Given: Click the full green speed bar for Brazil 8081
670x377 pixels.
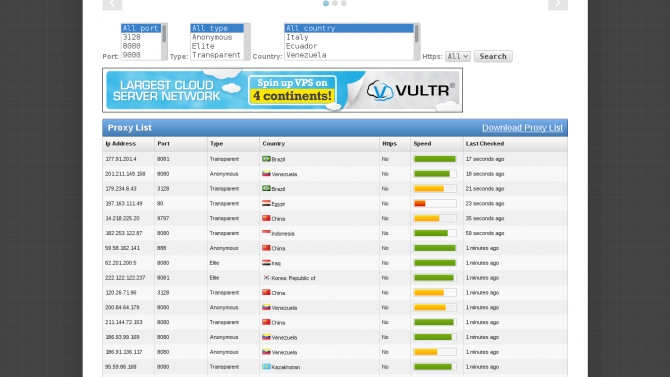Looking at the screenshot, I should coord(435,159).
